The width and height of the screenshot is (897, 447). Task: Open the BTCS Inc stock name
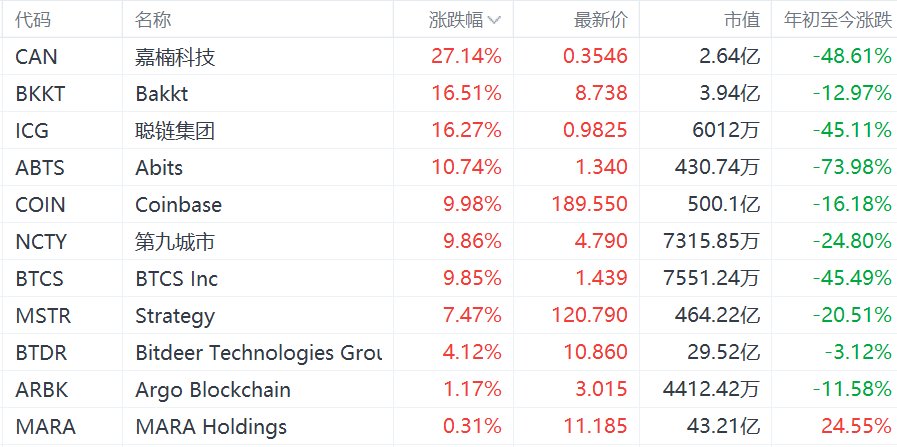[177, 279]
